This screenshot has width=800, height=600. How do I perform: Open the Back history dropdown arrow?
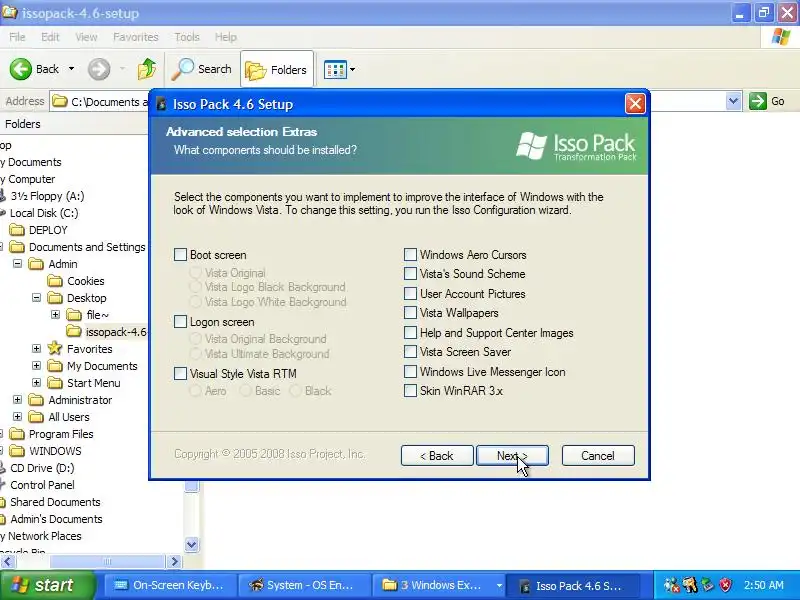pyautogui.click(x=71, y=69)
